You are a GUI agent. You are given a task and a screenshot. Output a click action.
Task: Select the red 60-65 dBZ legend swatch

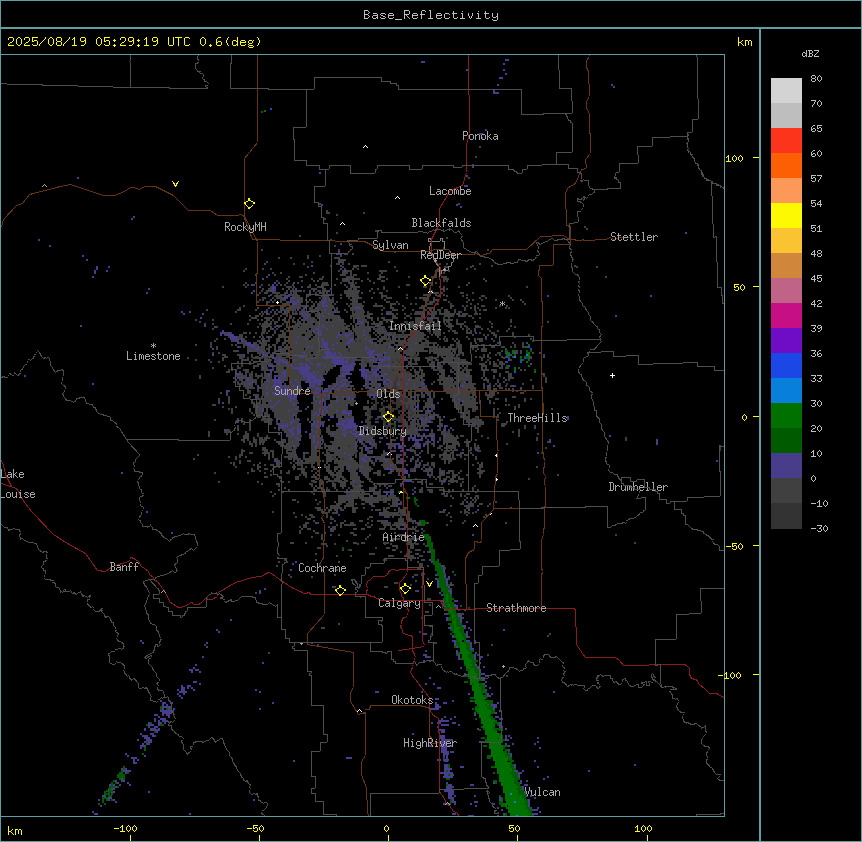(786, 141)
